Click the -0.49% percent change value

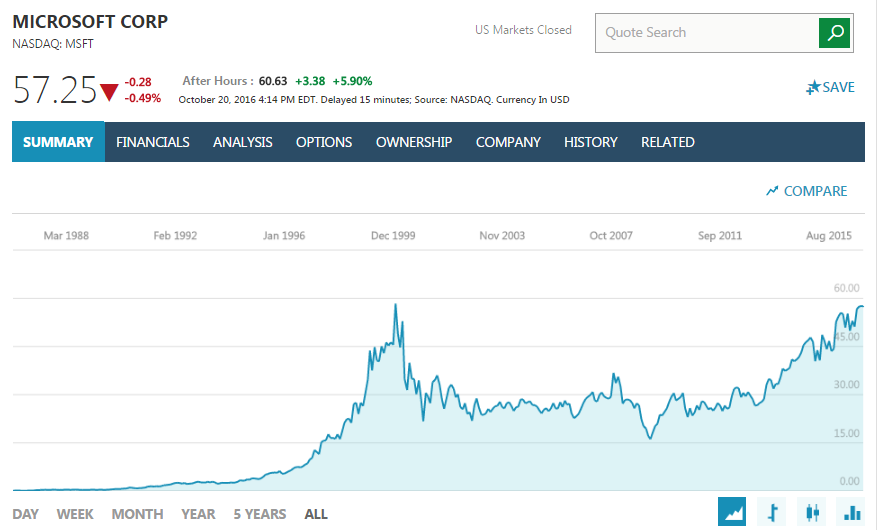tap(142, 98)
